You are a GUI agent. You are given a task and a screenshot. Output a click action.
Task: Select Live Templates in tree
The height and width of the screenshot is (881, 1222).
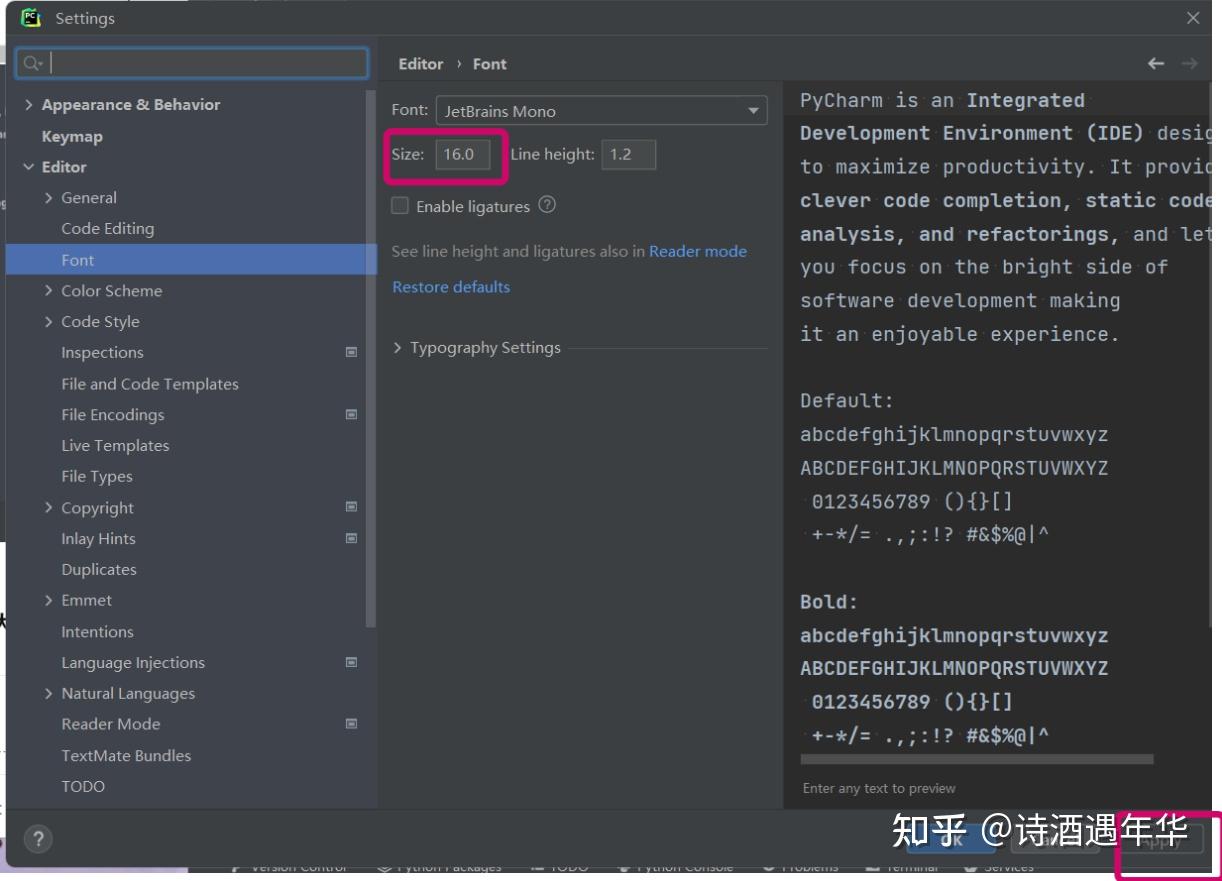pyautogui.click(x=115, y=446)
